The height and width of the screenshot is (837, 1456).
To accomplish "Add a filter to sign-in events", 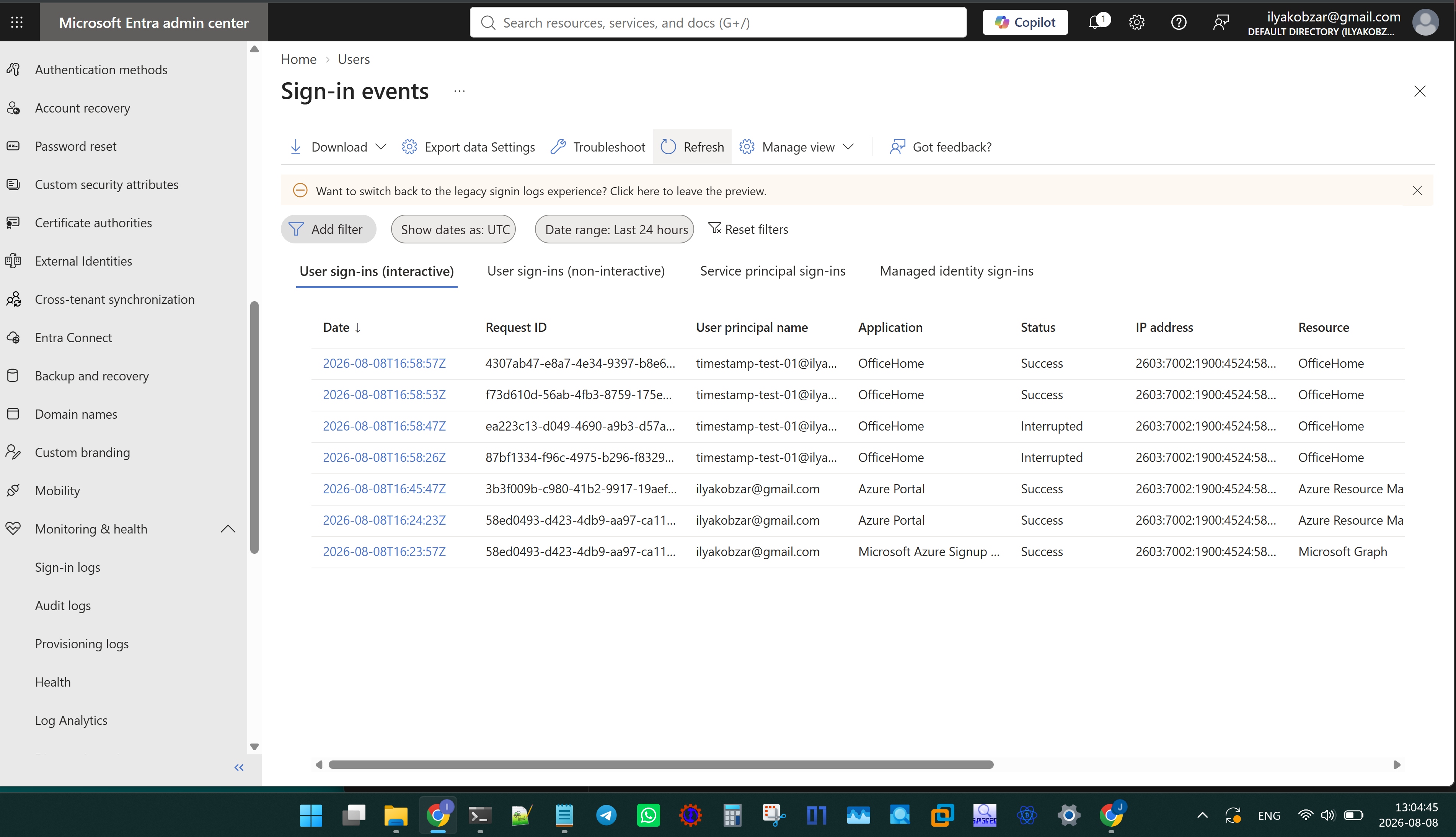I will point(329,229).
